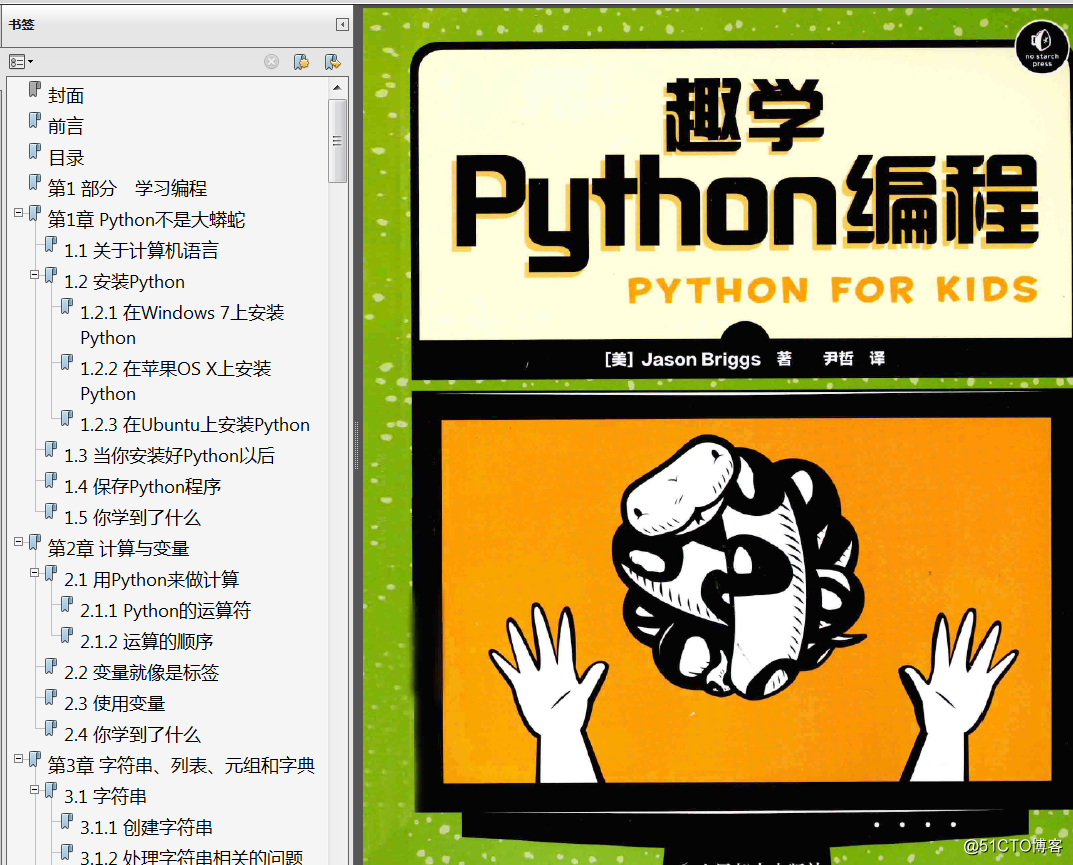
Task: Go to 2.3 使用变量
Action: [115, 704]
